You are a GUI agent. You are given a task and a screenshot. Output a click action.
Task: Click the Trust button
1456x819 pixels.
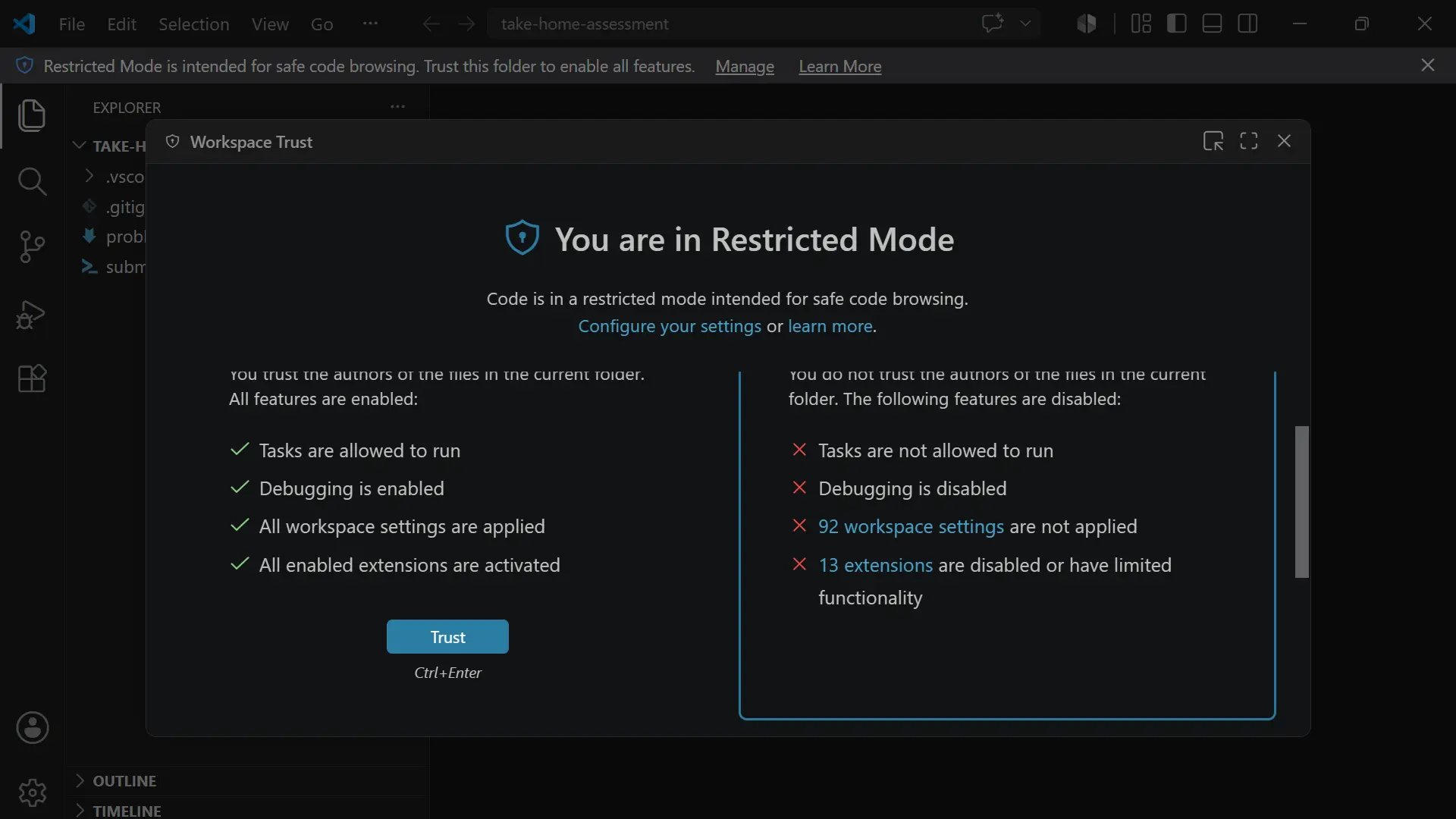(x=447, y=637)
